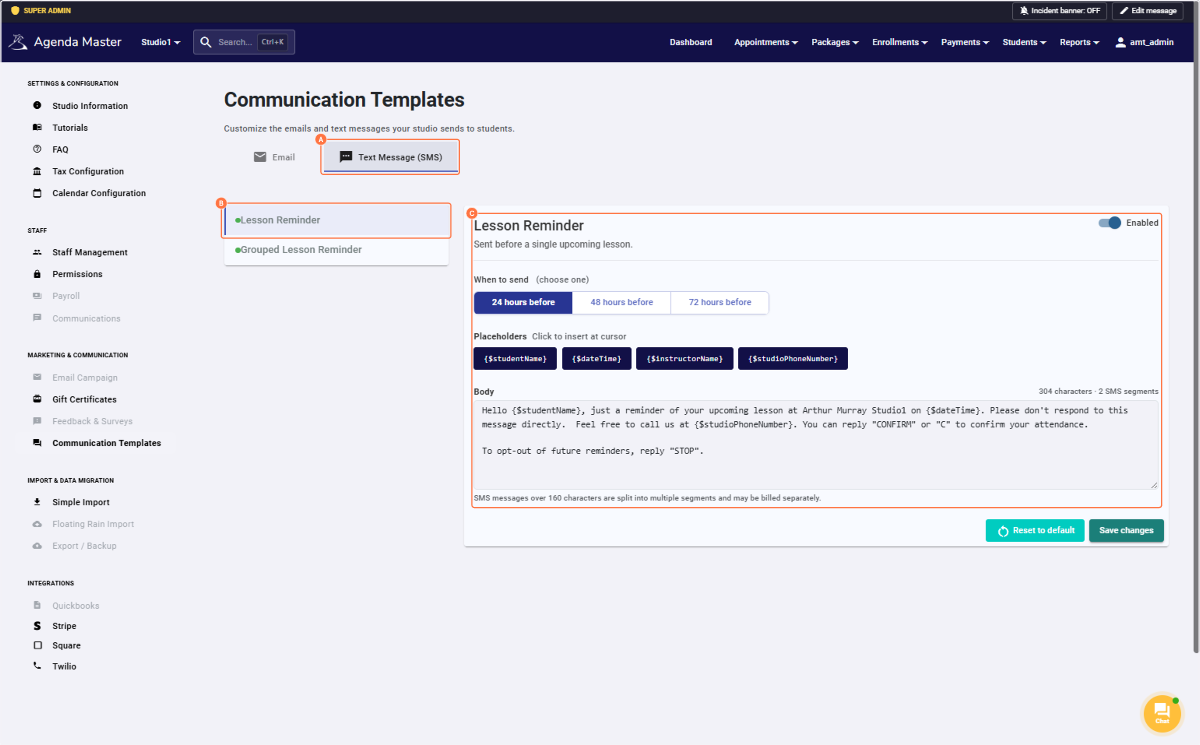Click the Permissions lock icon
The width and height of the screenshot is (1200, 745).
point(37,274)
